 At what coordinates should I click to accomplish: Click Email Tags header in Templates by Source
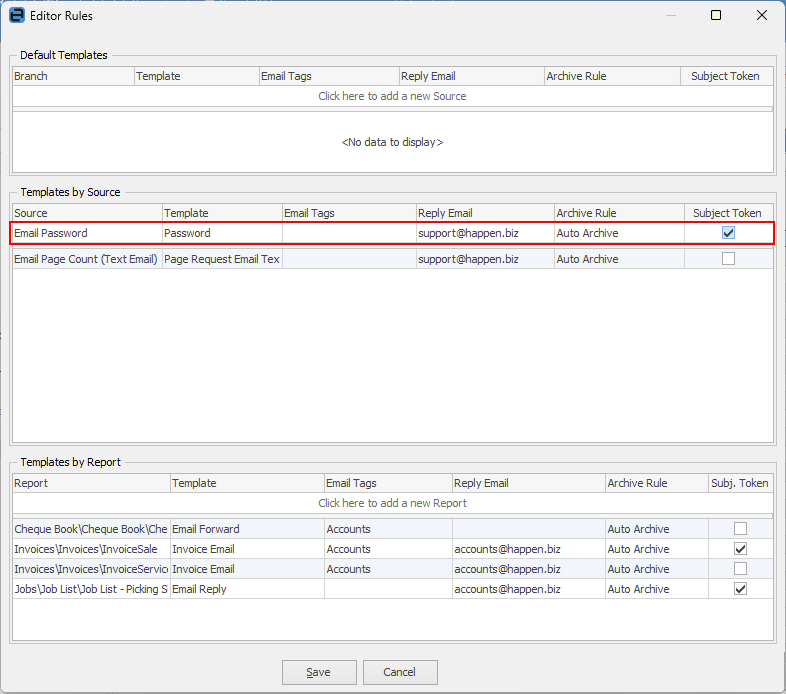(349, 213)
